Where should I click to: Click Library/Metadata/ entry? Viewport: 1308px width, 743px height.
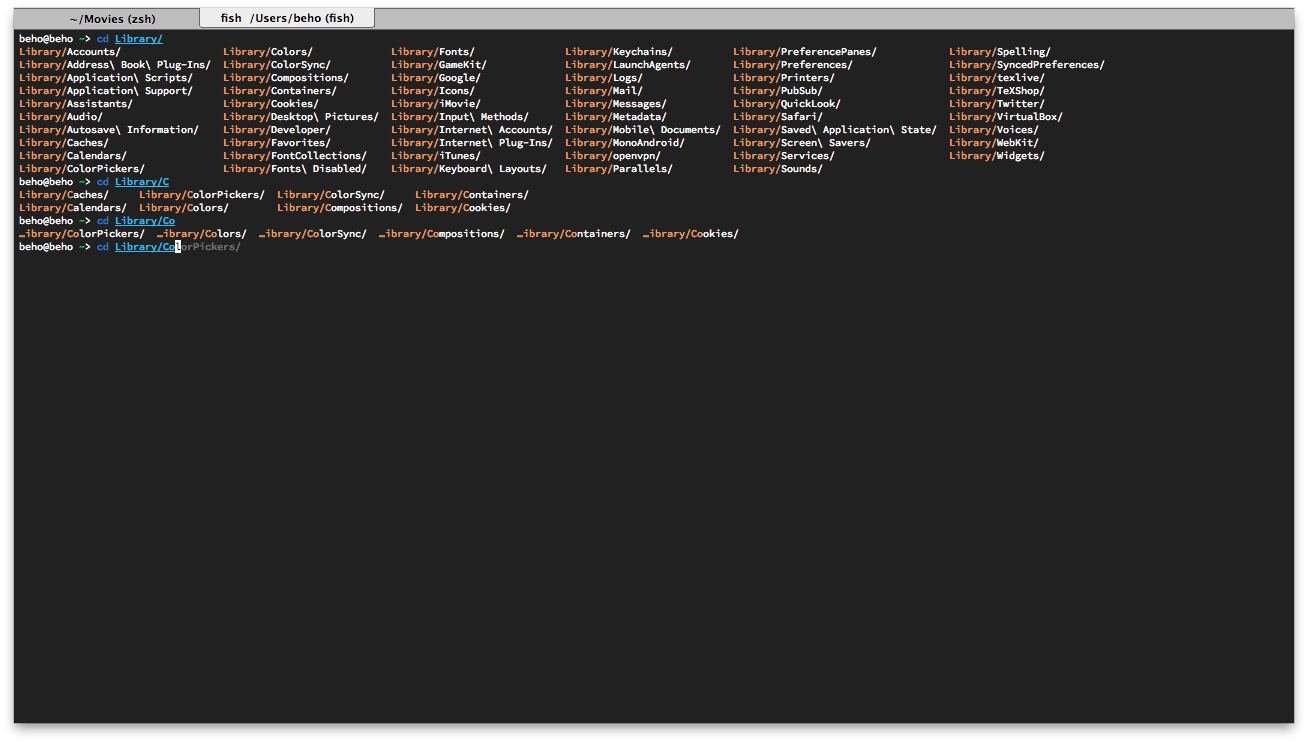[x=616, y=117]
